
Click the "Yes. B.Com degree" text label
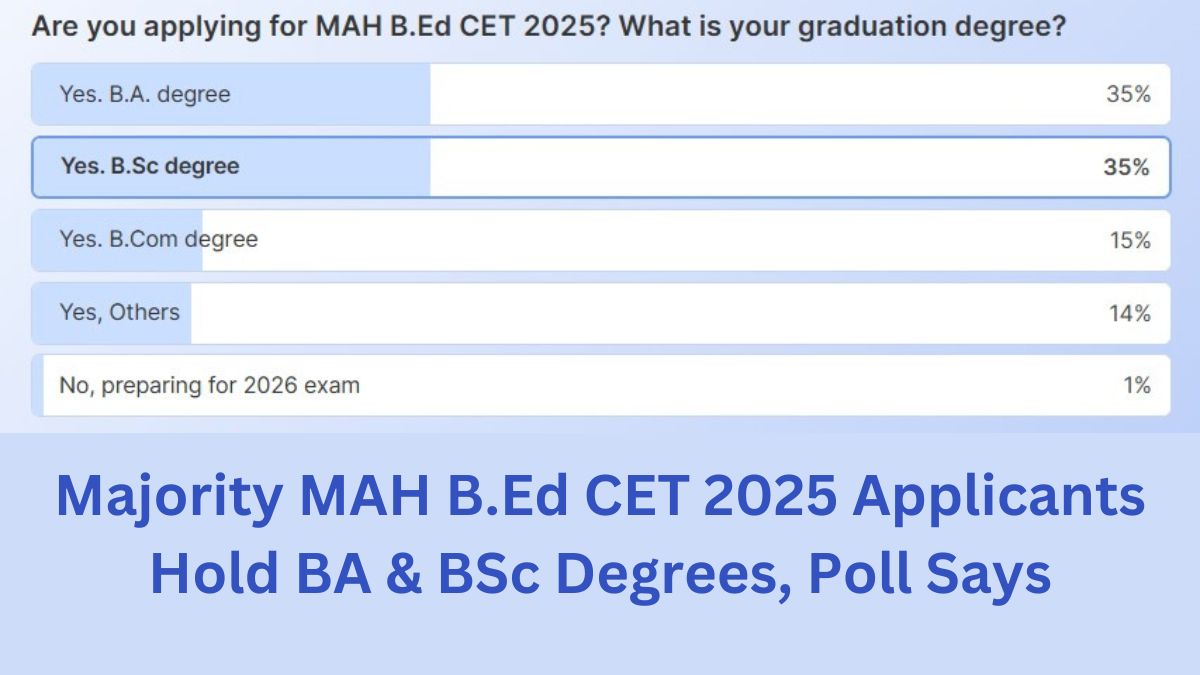coord(158,240)
